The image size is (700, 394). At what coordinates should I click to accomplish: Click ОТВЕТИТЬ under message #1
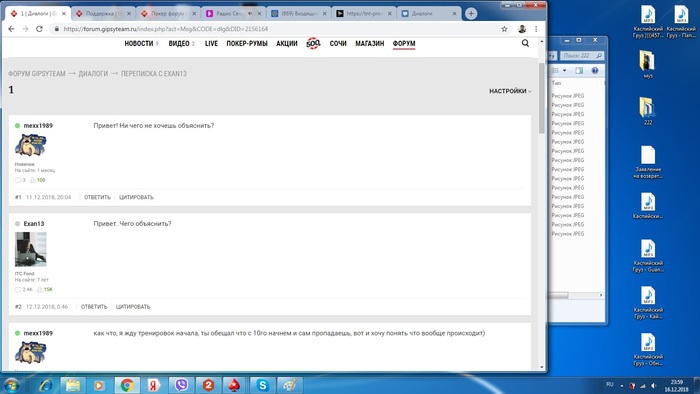coord(97,197)
